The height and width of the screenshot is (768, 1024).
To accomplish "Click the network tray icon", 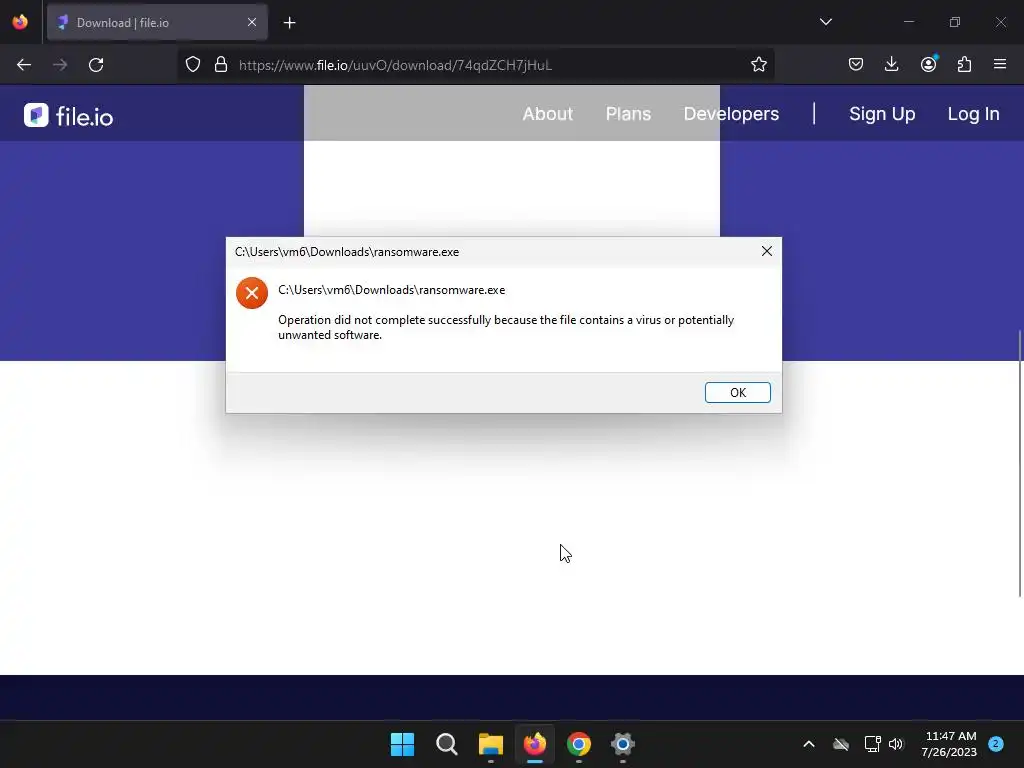I will click(872, 744).
